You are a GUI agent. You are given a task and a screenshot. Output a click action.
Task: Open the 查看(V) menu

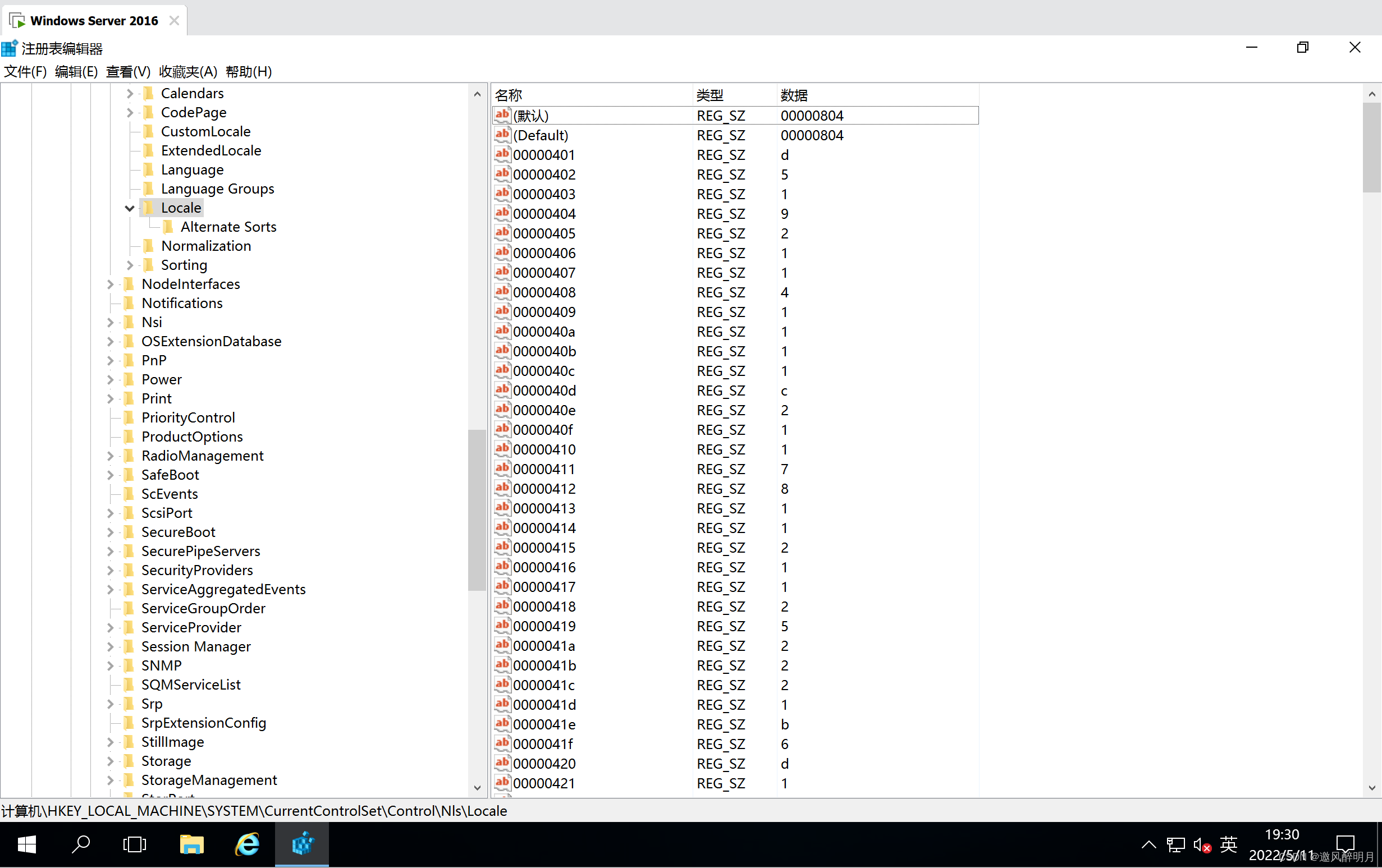pos(128,72)
